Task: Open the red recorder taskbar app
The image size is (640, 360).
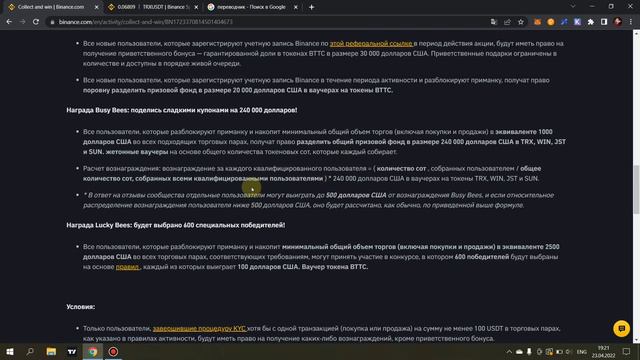Action: pos(113,351)
